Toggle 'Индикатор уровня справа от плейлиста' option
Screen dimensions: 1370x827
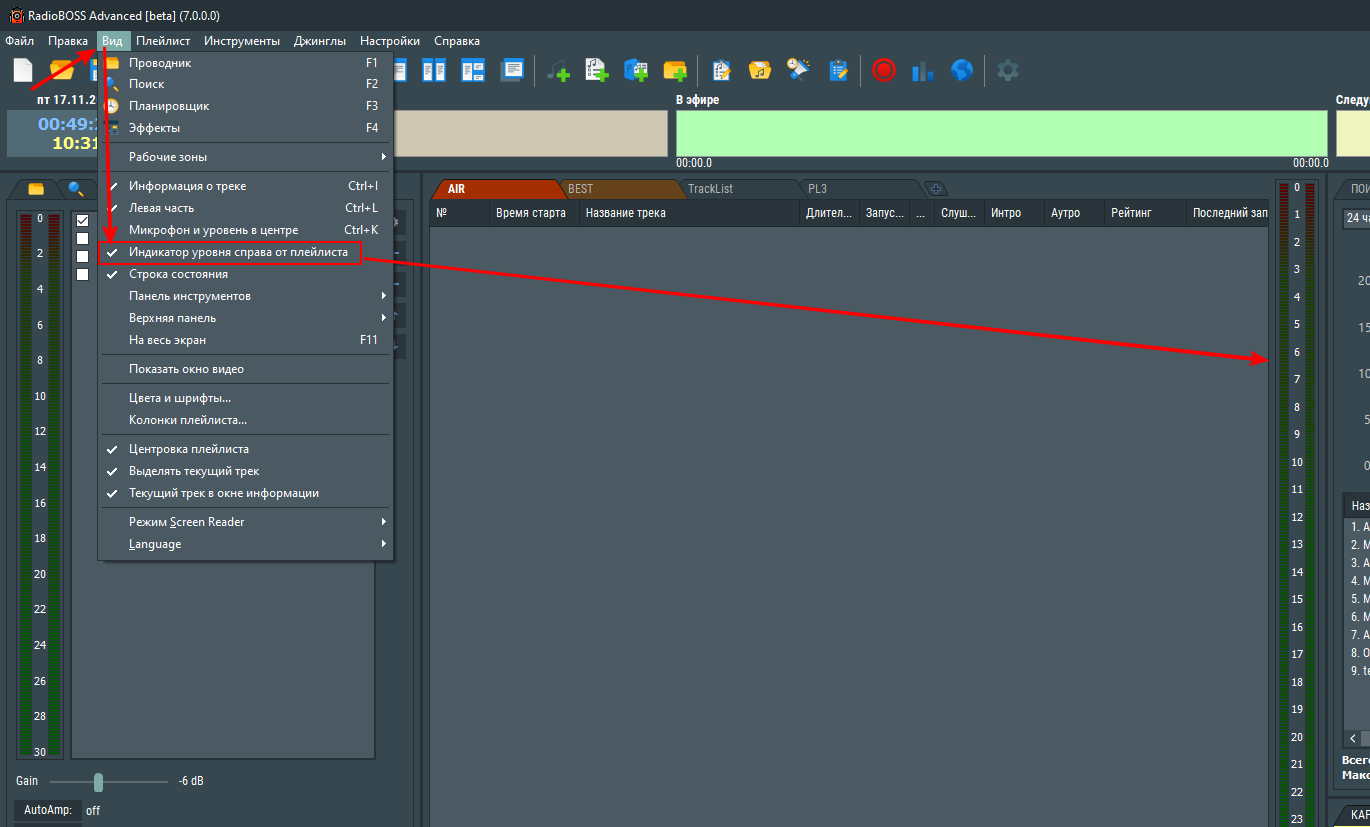[x=238, y=253]
